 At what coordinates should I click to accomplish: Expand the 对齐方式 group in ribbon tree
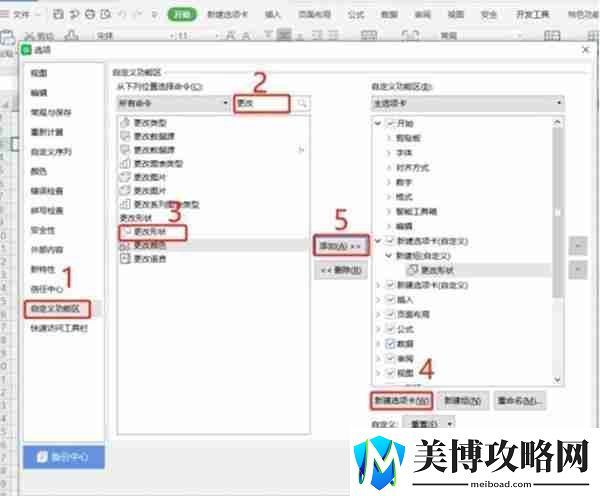[389, 167]
